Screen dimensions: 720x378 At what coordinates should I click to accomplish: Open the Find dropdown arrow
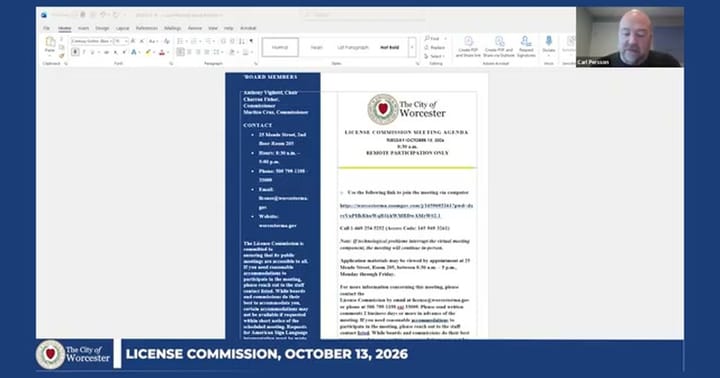click(445, 39)
